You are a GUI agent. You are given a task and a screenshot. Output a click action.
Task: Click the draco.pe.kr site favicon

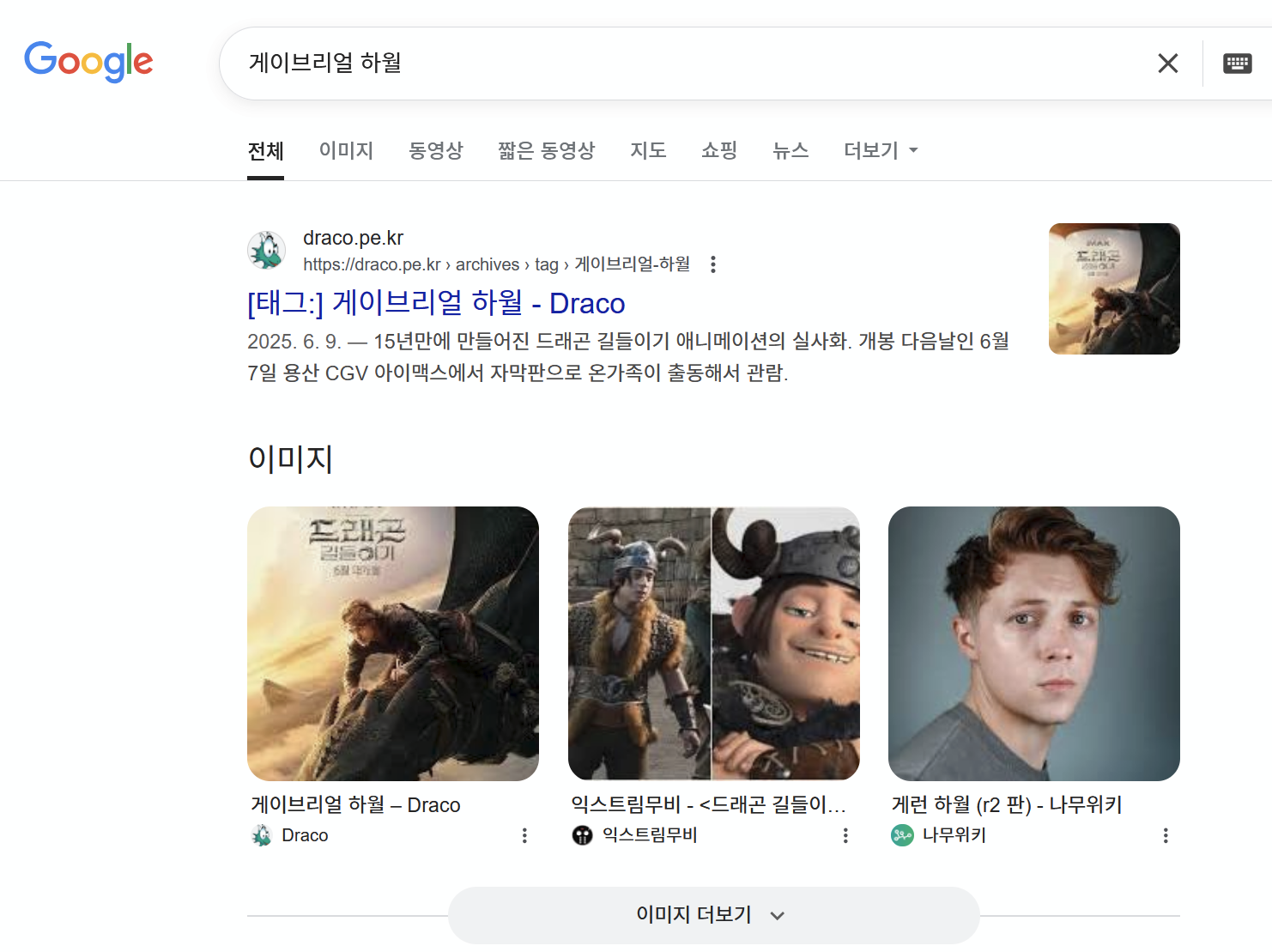click(267, 250)
